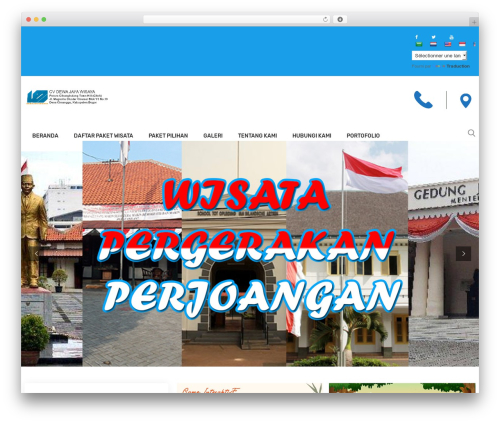Close the browser window red button

click(29, 20)
